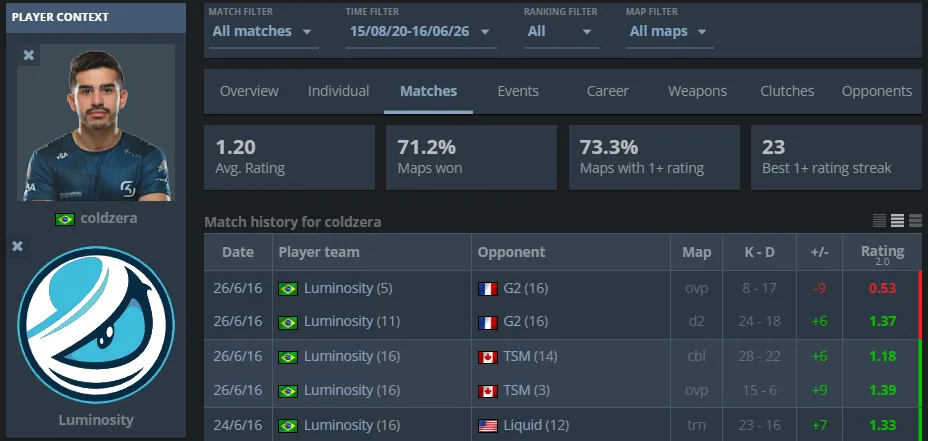Image resolution: width=928 pixels, height=441 pixels.
Task: Click the 8 - 17 K-D cell
Action: click(x=759, y=289)
